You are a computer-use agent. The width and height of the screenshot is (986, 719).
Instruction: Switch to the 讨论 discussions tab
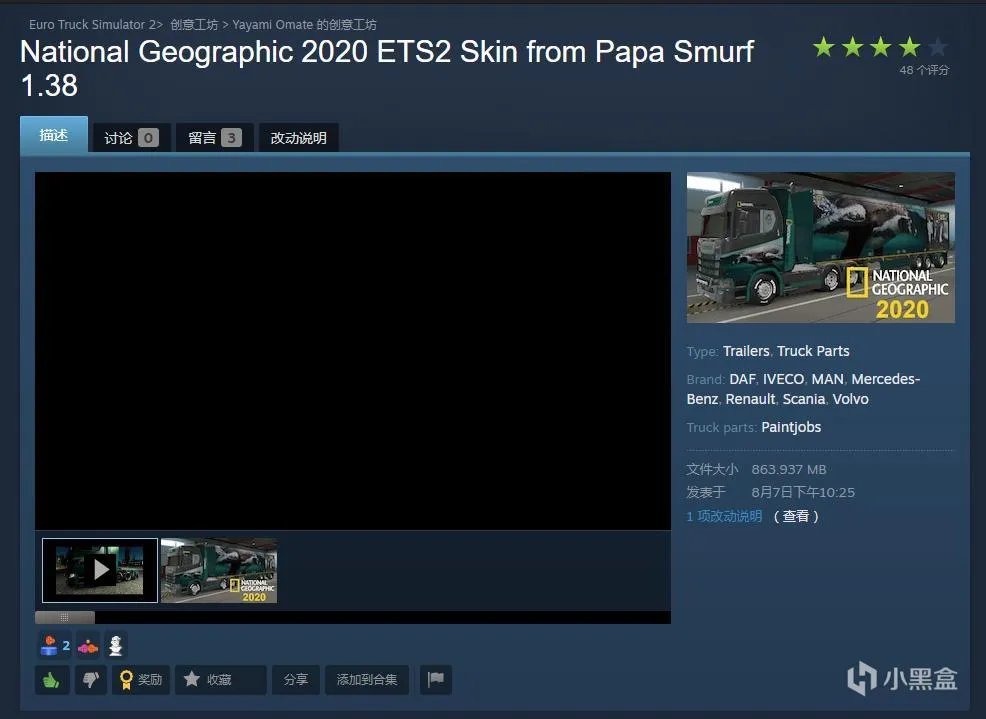pyautogui.click(x=131, y=138)
